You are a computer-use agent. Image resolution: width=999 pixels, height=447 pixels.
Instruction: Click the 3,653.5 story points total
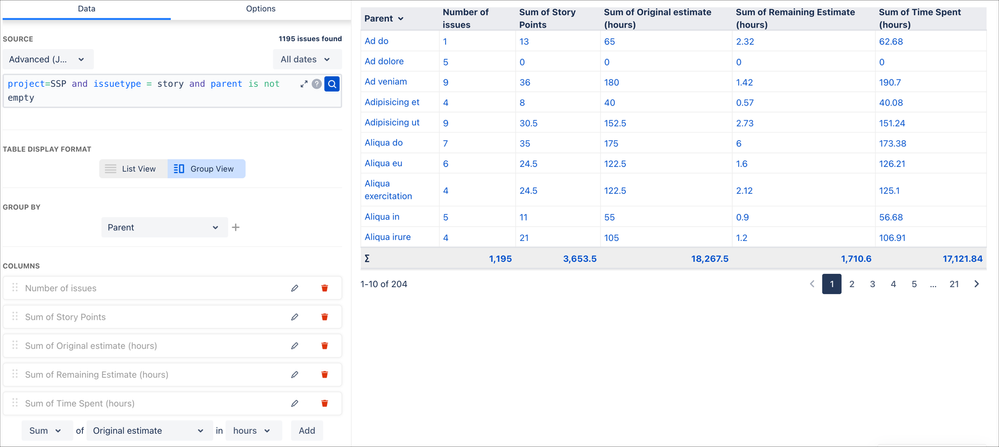pyautogui.click(x=580, y=259)
